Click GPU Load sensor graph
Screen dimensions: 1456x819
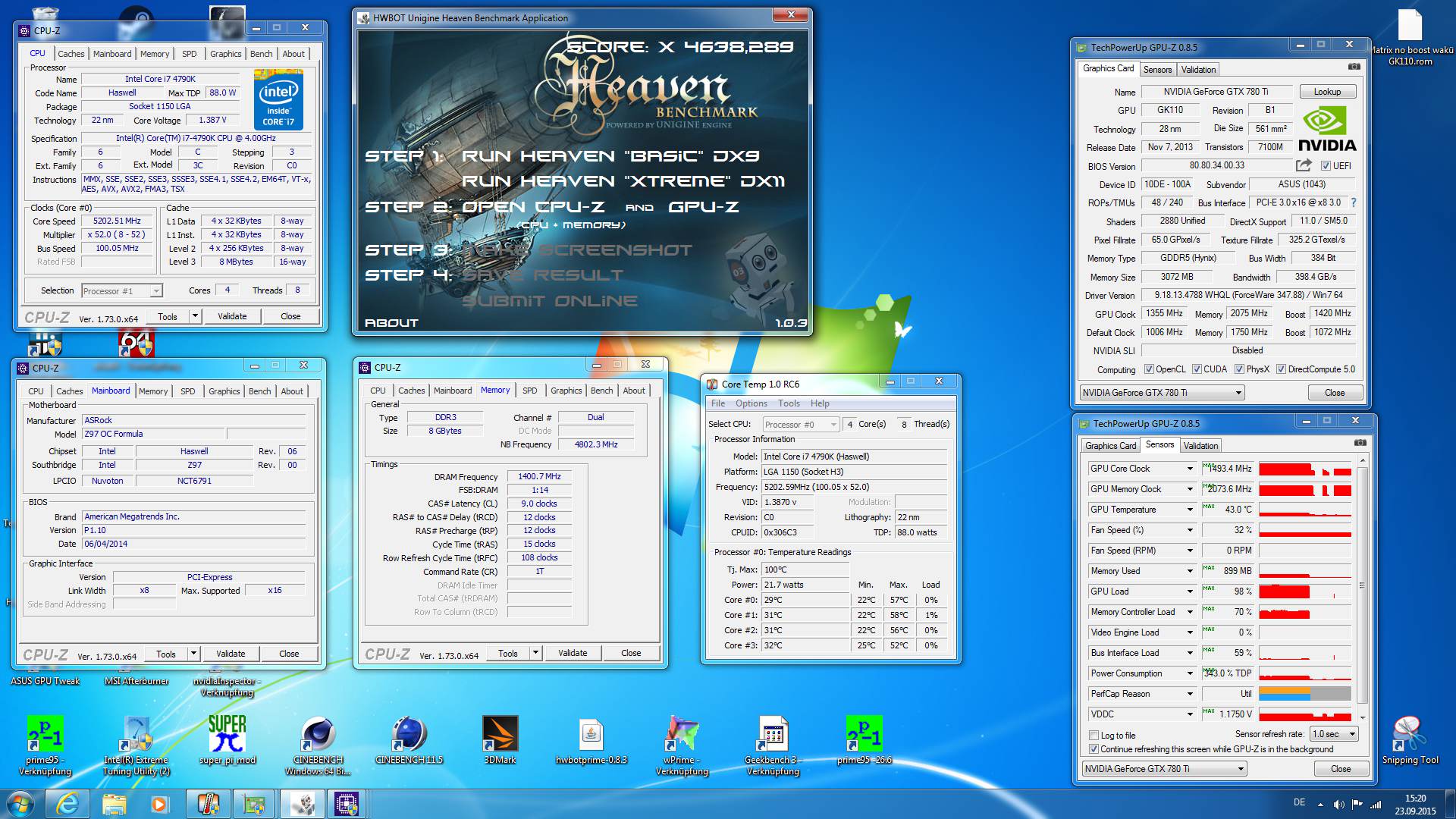point(1305,591)
